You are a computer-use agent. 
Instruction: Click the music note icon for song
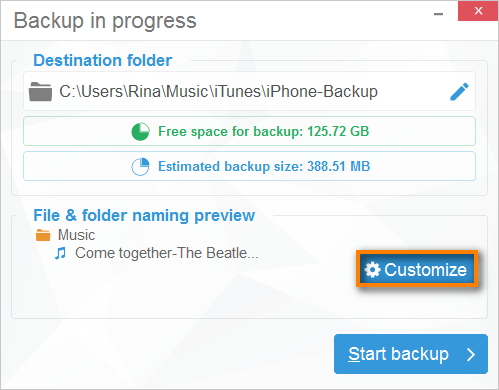[60, 253]
